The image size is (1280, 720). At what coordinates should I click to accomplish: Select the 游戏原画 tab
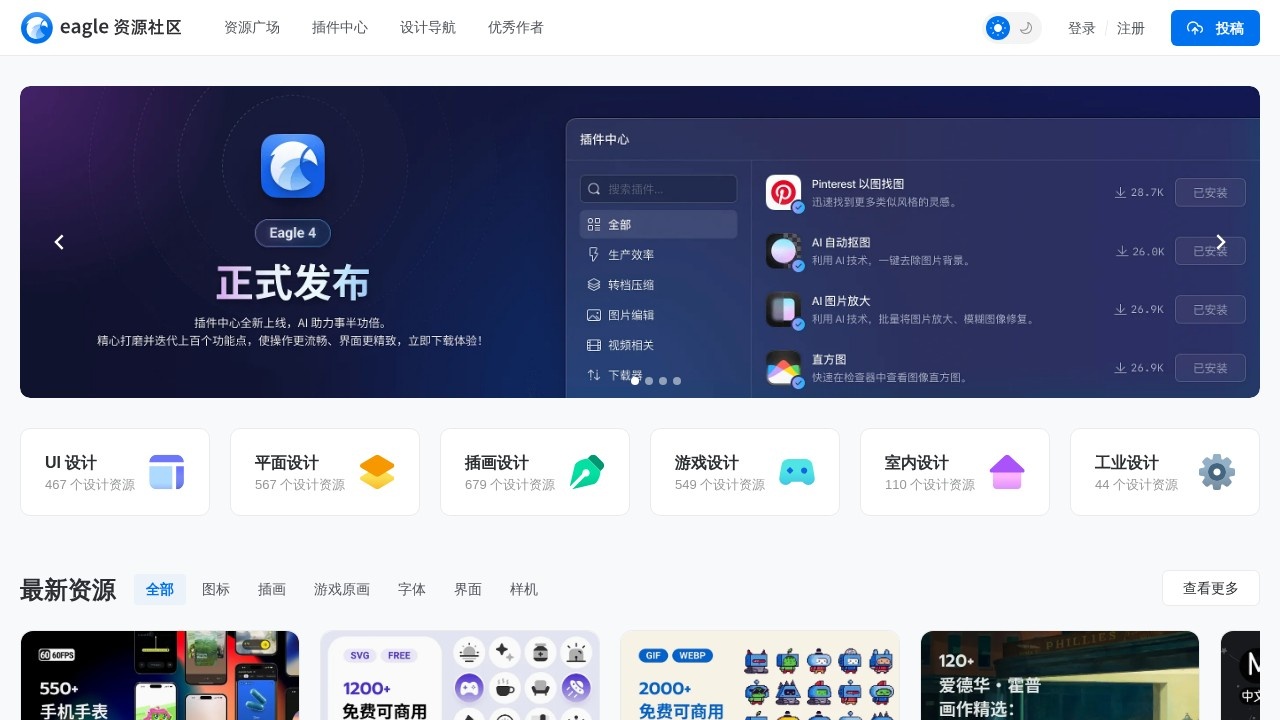[342, 589]
